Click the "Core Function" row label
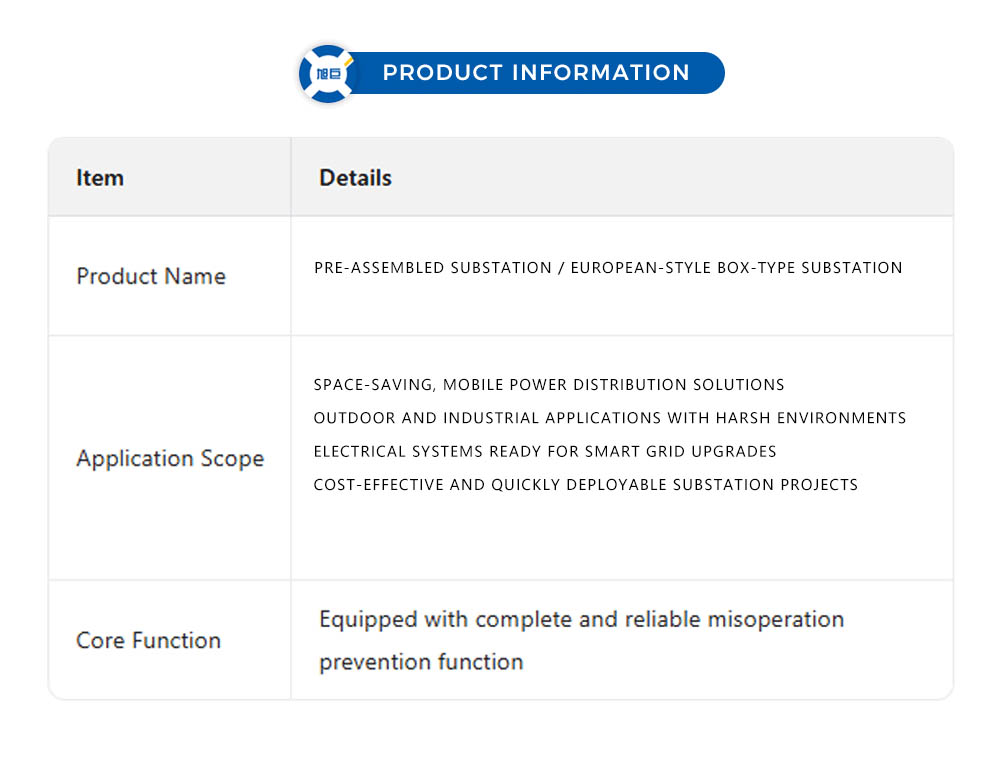 [148, 641]
